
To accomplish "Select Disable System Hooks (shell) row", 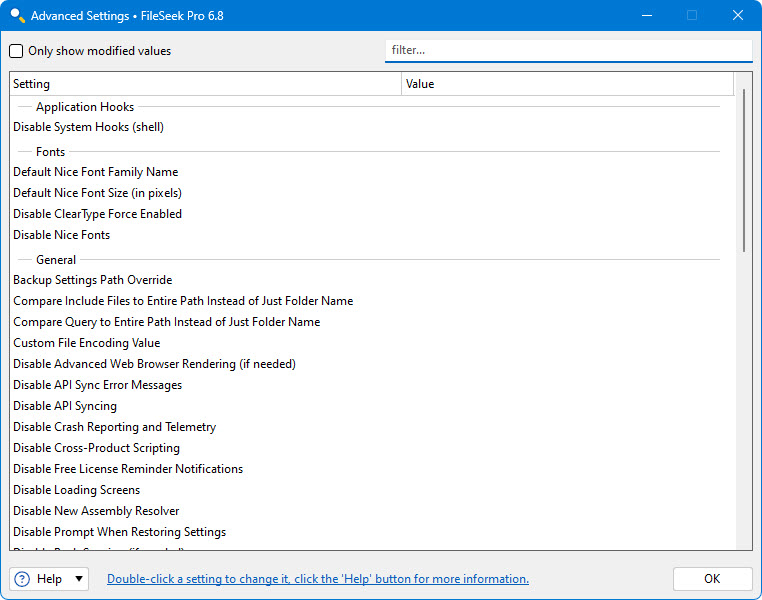I will pos(372,127).
